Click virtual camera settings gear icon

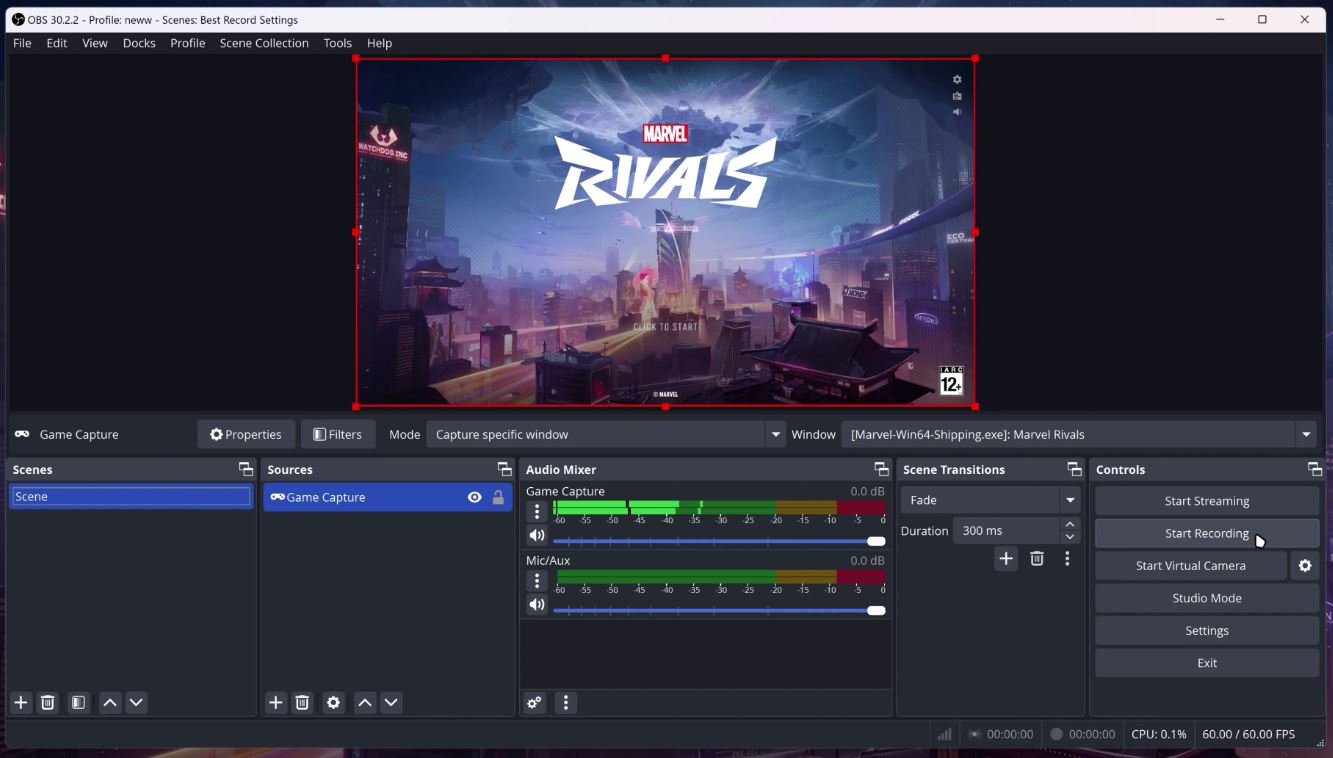click(1305, 566)
